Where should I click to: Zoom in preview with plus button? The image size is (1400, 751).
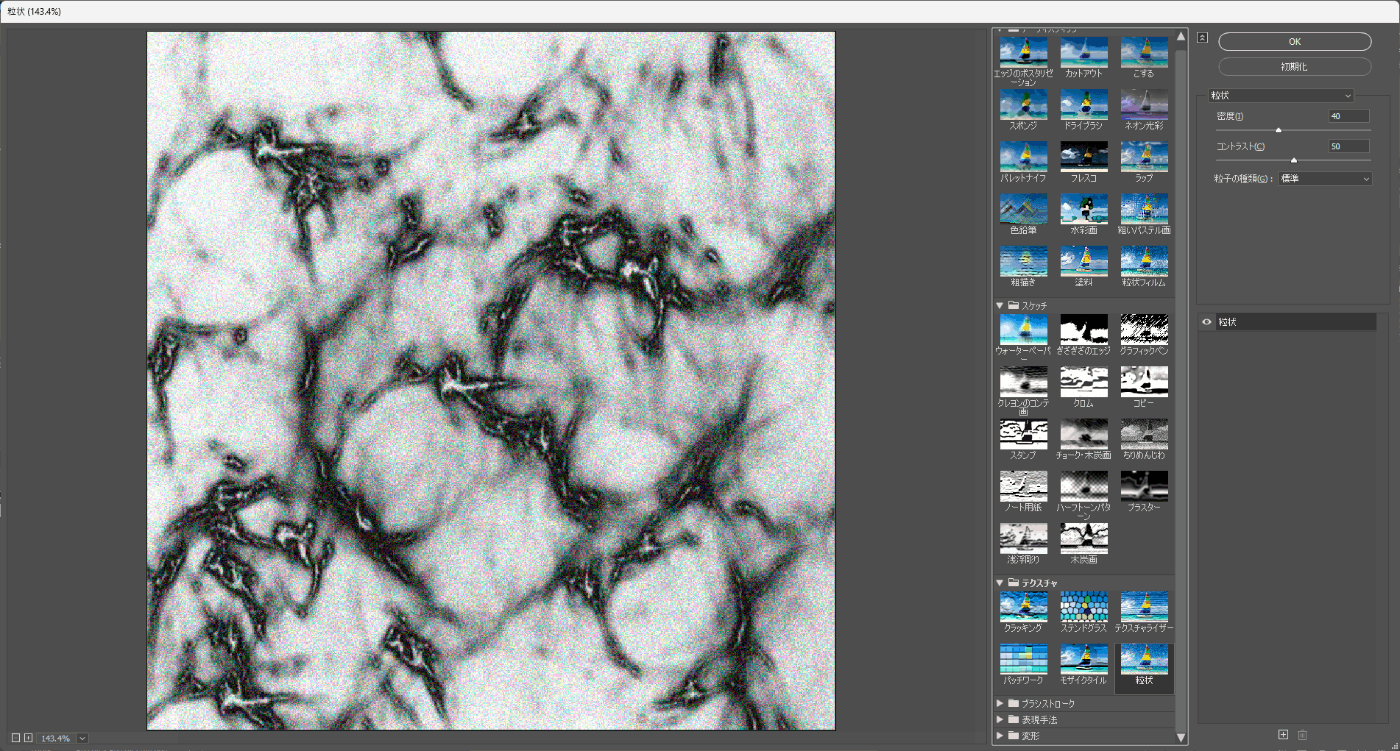[28, 738]
